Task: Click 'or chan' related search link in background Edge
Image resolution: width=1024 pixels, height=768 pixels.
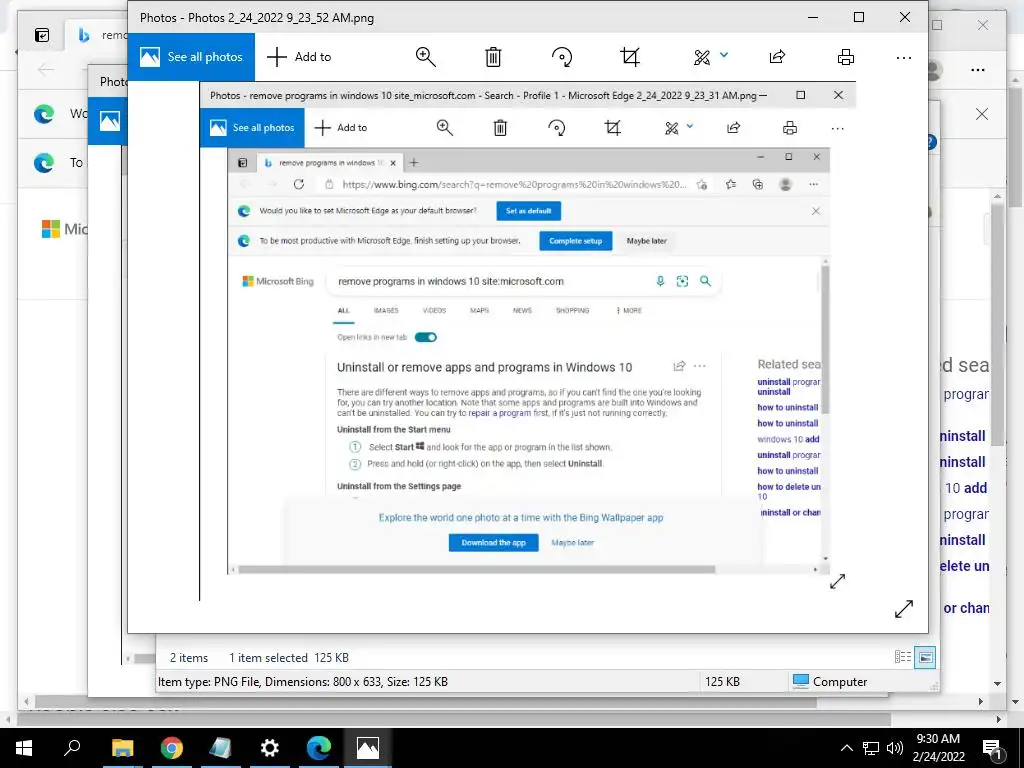Action: pyautogui.click(x=966, y=608)
